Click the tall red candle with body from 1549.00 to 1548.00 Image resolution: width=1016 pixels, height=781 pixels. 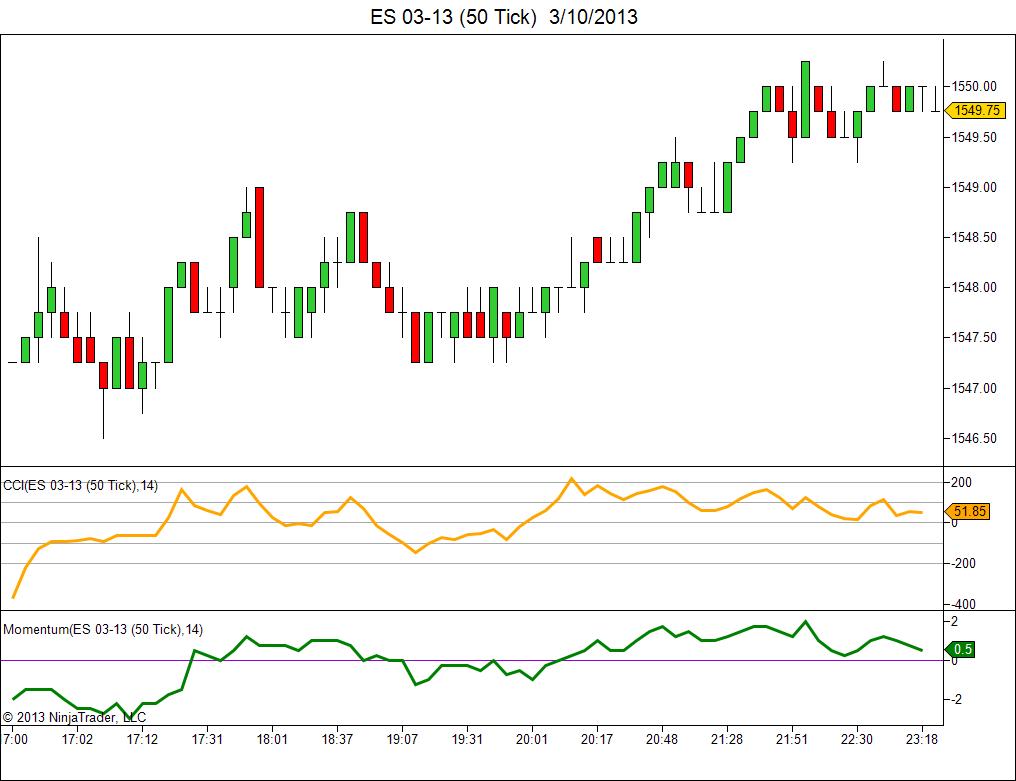pos(259,237)
